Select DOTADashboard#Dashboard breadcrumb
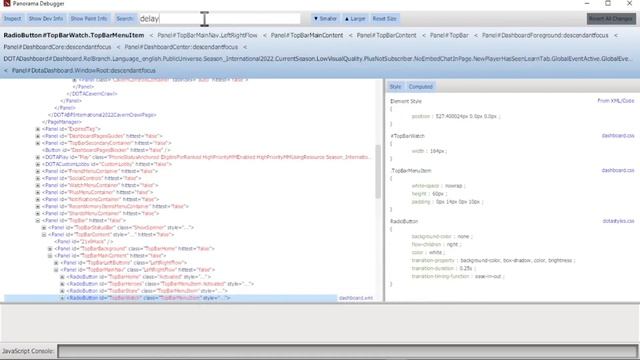The width and height of the screenshot is (640, 360). point(317,59)
